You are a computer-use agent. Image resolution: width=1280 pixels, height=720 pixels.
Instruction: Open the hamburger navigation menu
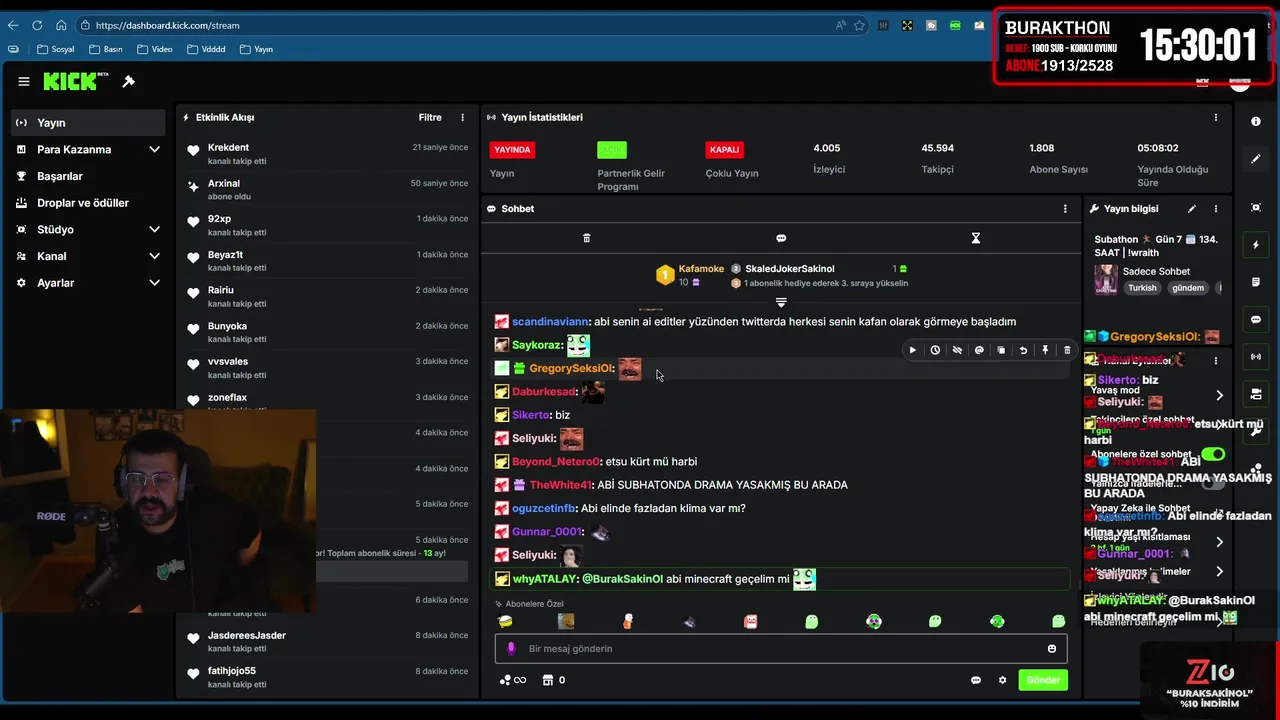(x=24, y=82)
